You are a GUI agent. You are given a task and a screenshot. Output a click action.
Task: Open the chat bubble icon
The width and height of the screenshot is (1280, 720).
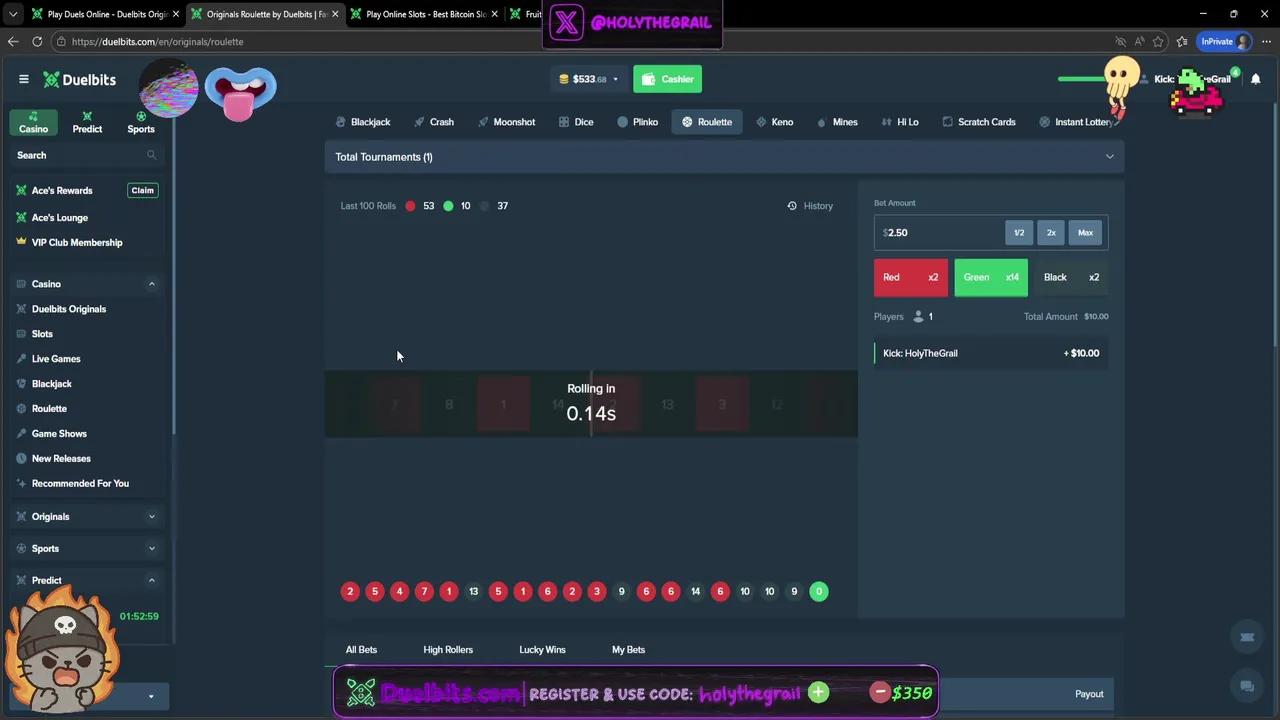click(x=1247, y=686)
